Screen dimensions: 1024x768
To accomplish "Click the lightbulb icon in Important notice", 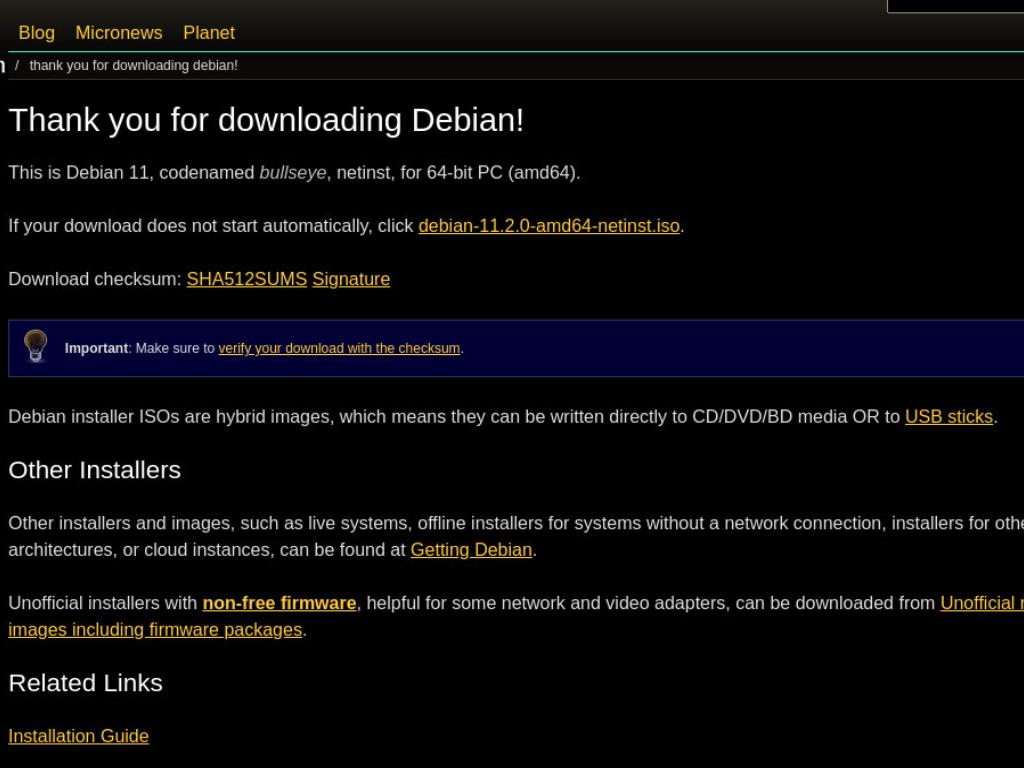I will (x=36, y=345).
